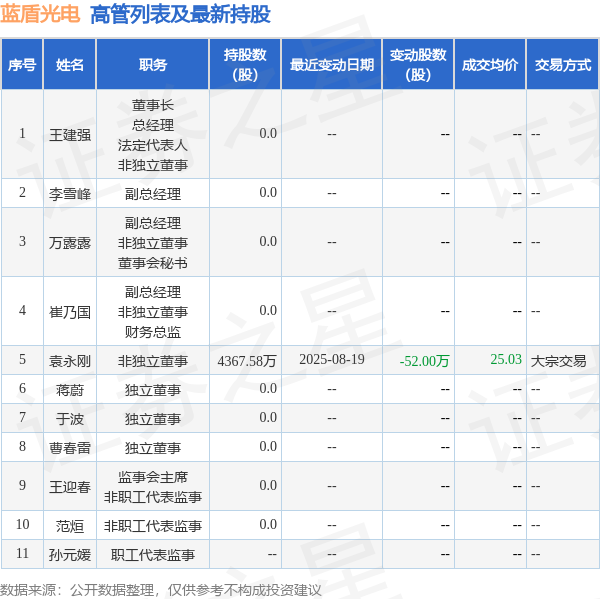Click the 交易方式 column header
The width and height of the screenshot is (600, 599).
click(x=562, y=65)
